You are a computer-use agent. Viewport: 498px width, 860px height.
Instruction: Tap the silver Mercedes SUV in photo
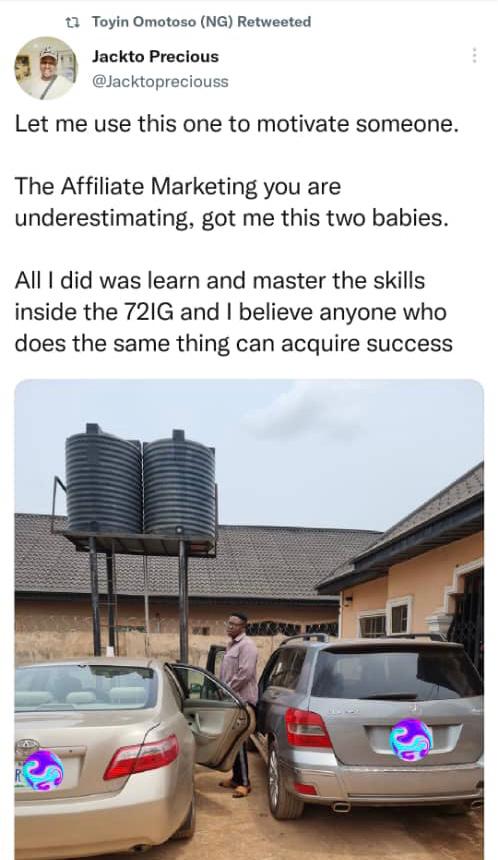(x=371, y=723)
